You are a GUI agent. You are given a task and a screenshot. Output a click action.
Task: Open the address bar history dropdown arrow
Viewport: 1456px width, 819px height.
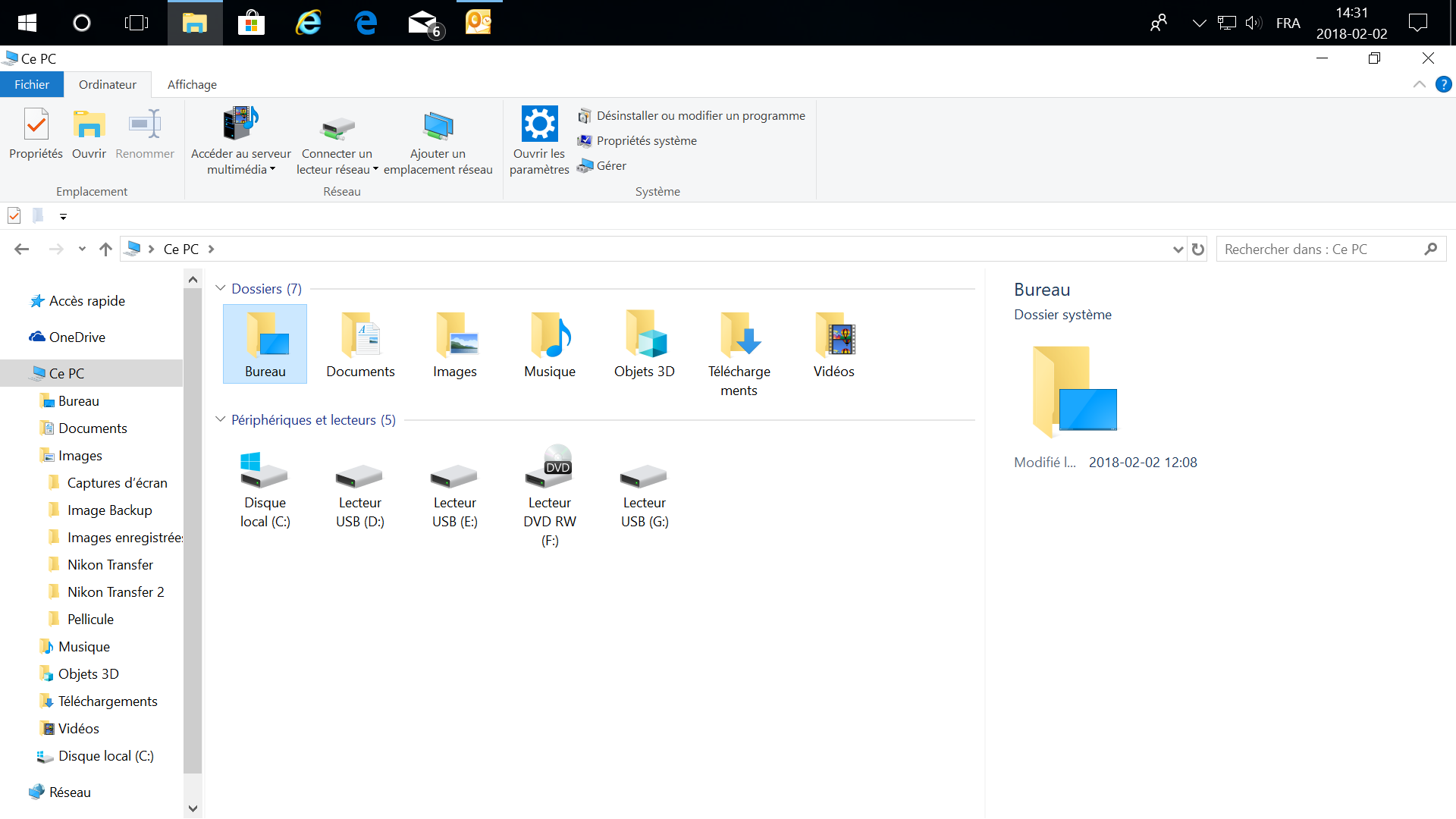click(x=1178, y=249)
